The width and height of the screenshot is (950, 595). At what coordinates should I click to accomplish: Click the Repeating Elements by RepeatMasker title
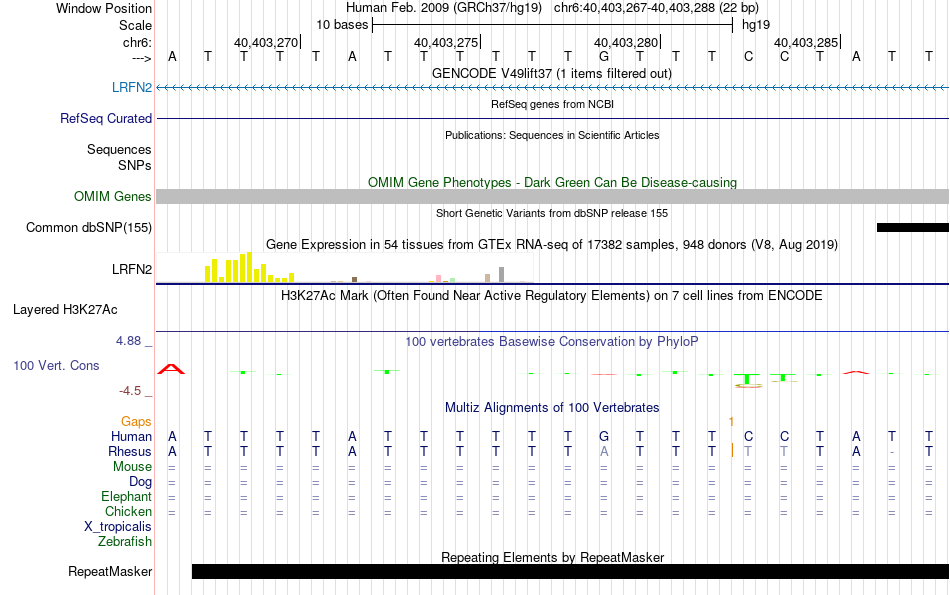pyautogui.click(x=552, y=557)
